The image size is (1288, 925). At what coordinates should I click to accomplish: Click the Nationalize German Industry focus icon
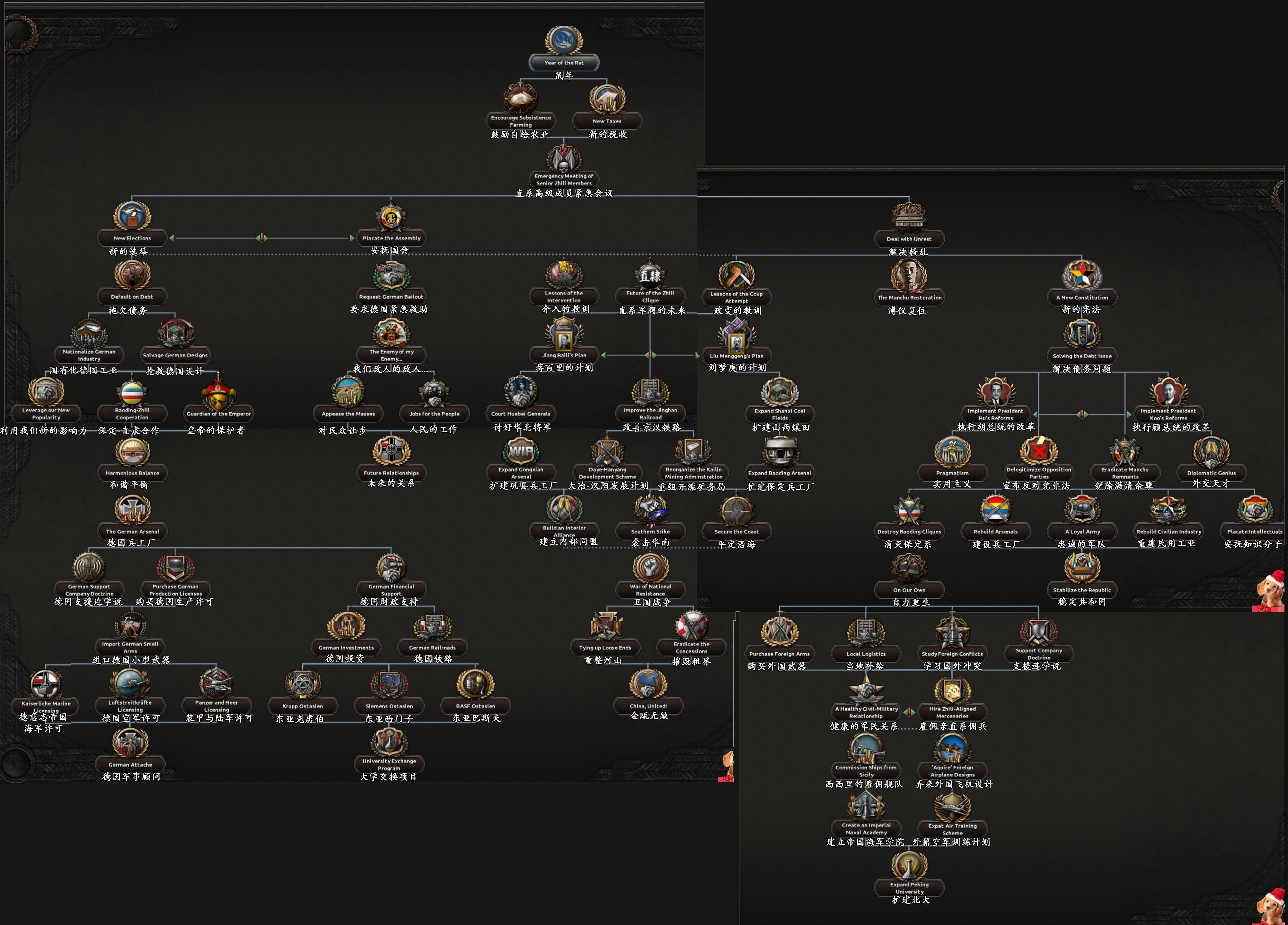(x=89, y=334)
